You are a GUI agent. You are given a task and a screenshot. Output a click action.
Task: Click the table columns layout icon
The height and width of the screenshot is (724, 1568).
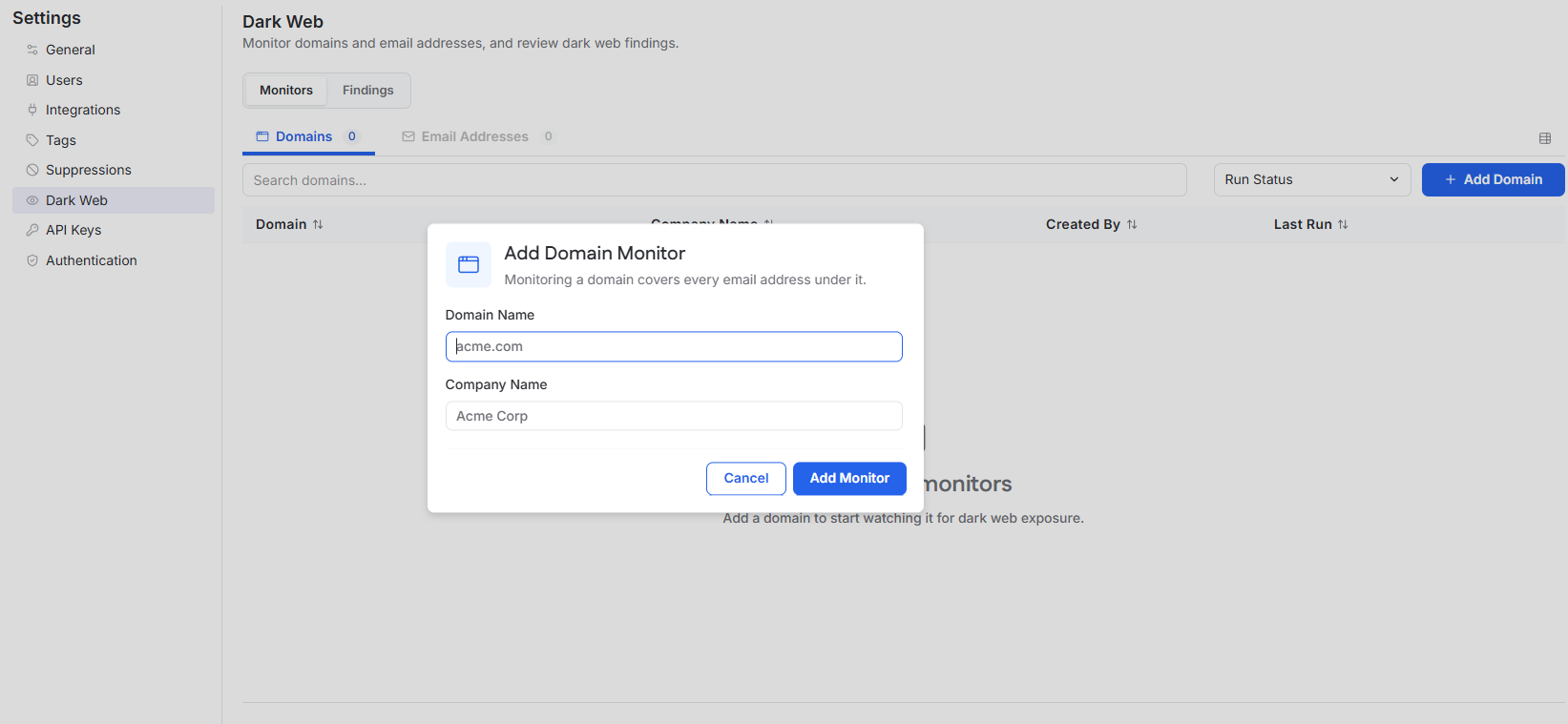pos(1545,138)
